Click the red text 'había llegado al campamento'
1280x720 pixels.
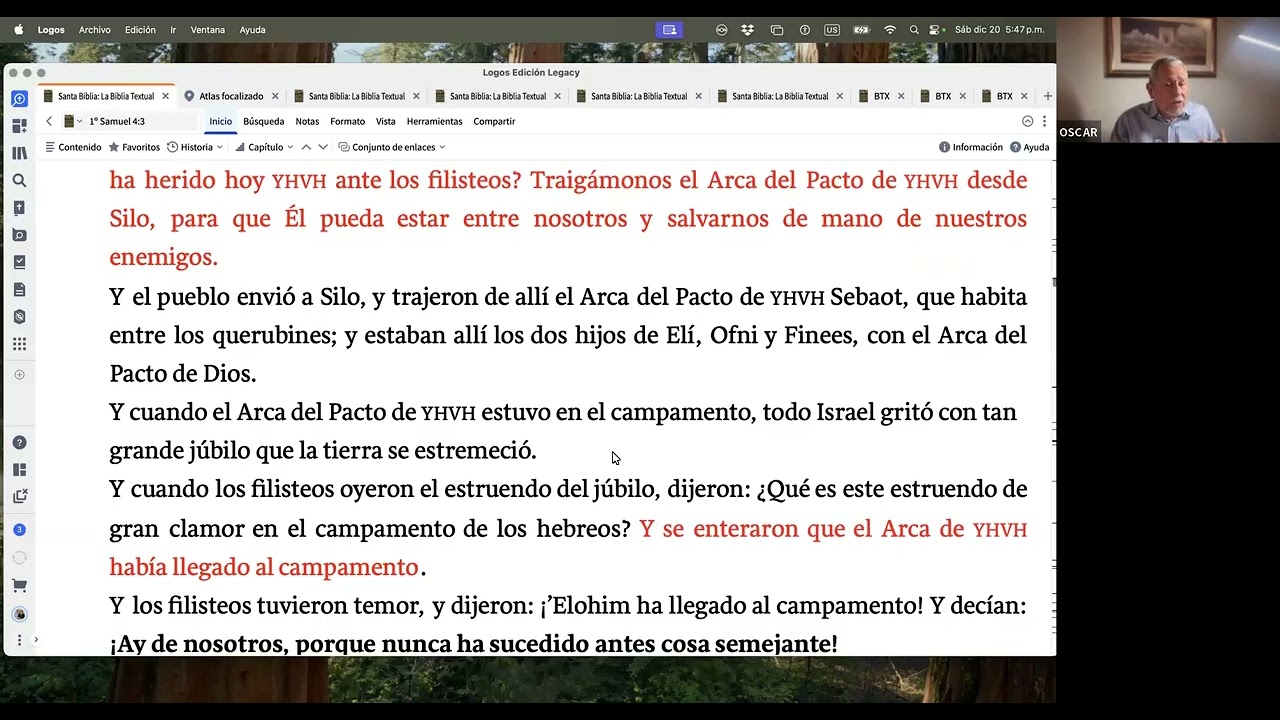[x=264, y=567]
